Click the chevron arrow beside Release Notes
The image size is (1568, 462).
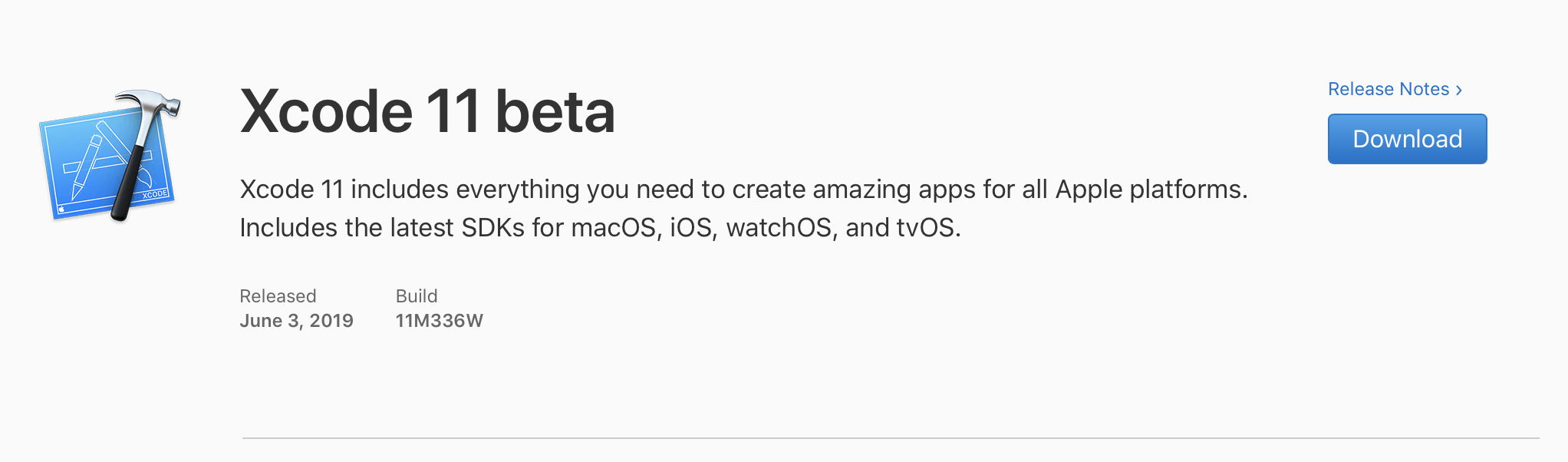[1459, 90]
